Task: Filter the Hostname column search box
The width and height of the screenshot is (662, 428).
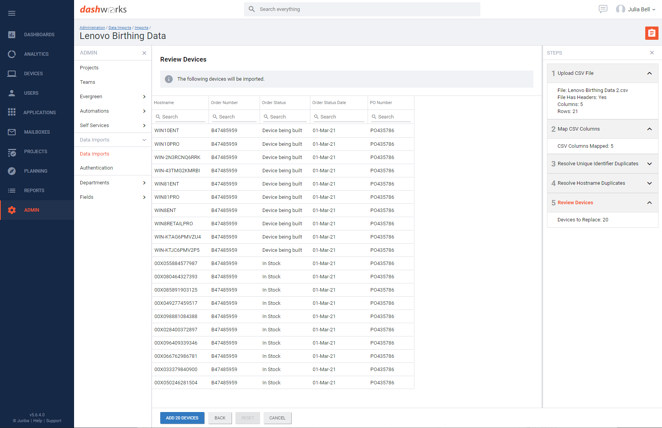Action: tap(180, 116)
